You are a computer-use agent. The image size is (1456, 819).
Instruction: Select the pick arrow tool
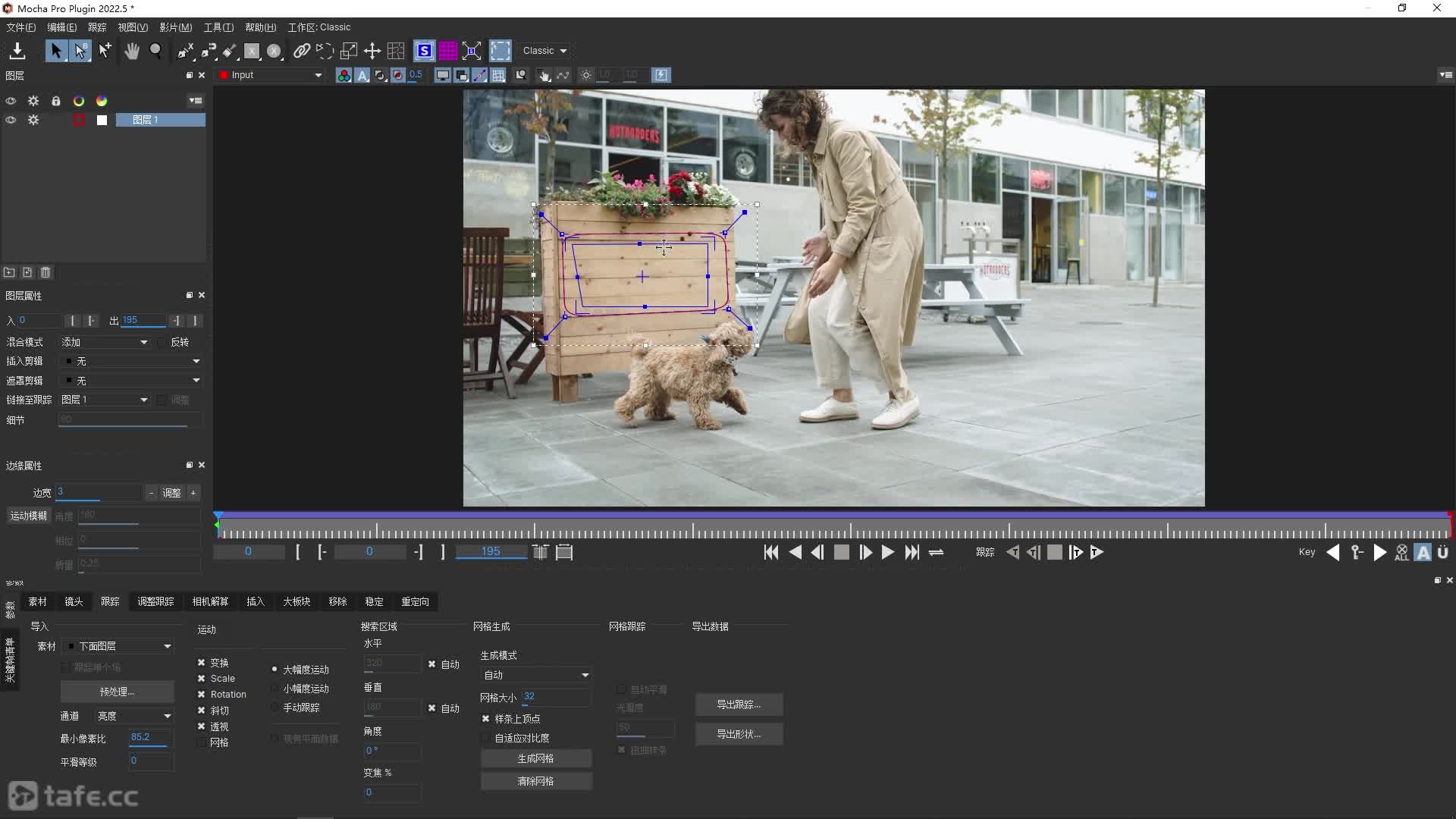(56, 51)
